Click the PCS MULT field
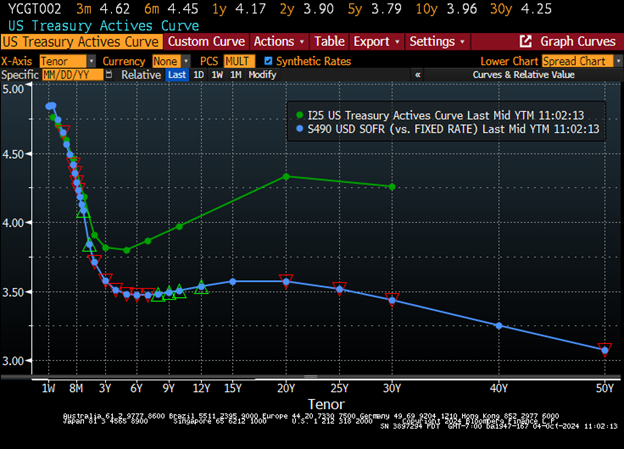The height and width of the screenshot is (449, 624). 239,61
